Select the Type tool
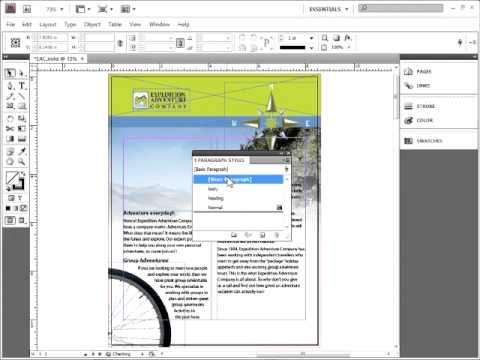Viewport: 480px width, 360px height. [22, 86]
